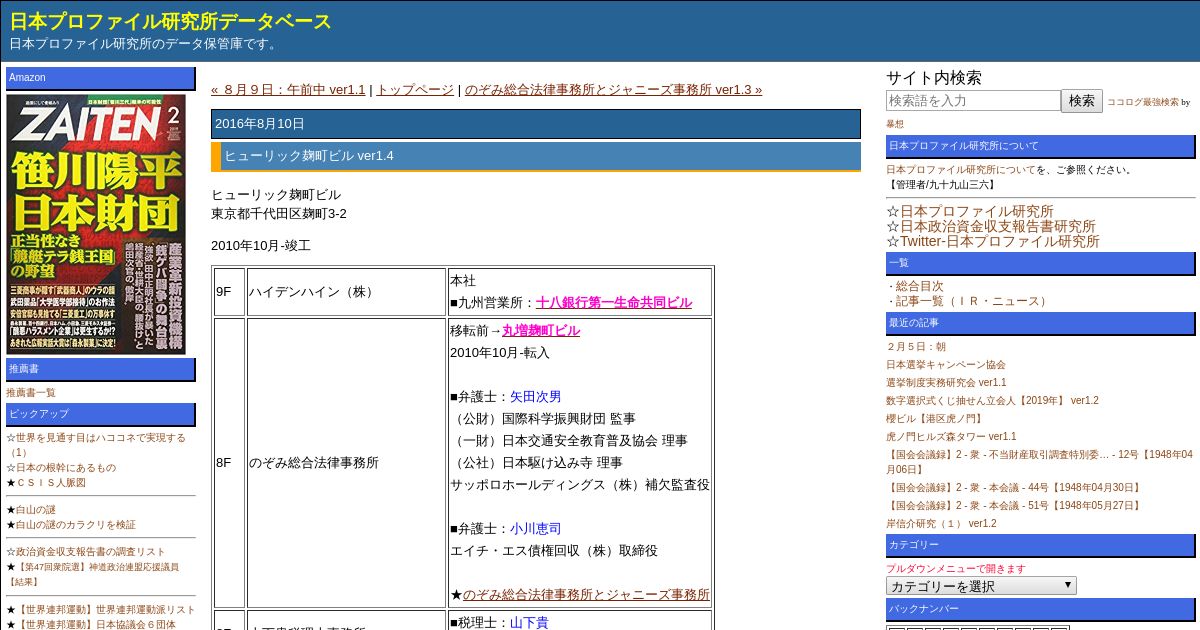Open ココログ最強検索 link
This screenshot has width=1200, height=630.
(x=1142, y=102)
